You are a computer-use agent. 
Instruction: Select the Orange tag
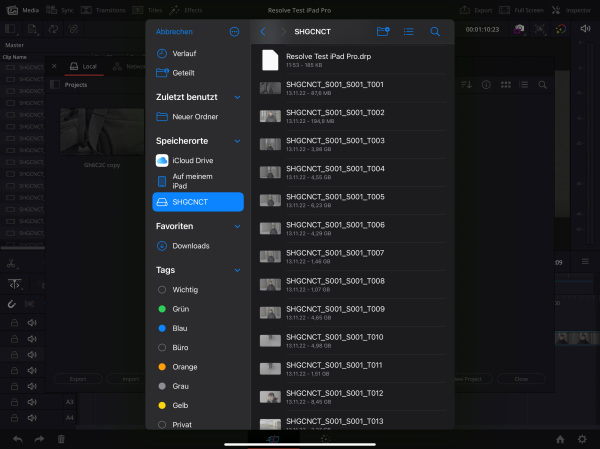(x=198, y=367)
